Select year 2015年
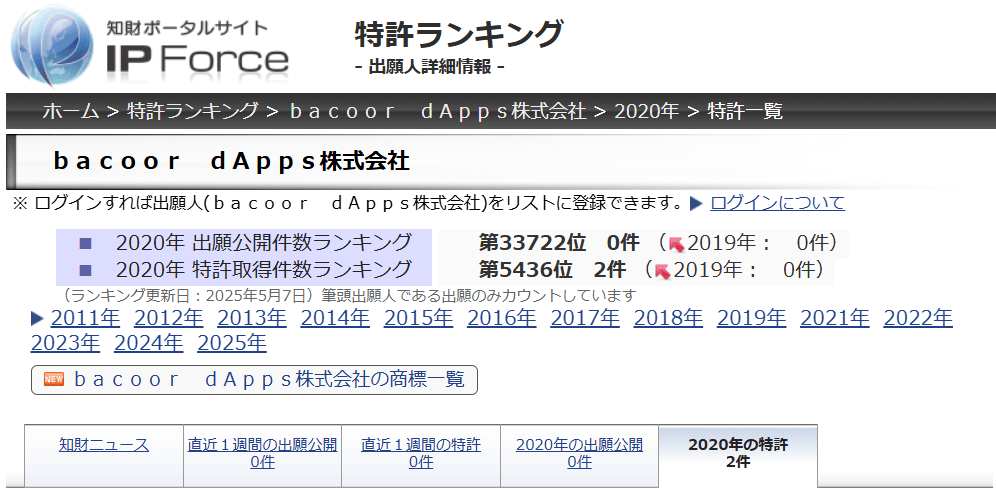The image size is (996, 490). coord(418,318)
